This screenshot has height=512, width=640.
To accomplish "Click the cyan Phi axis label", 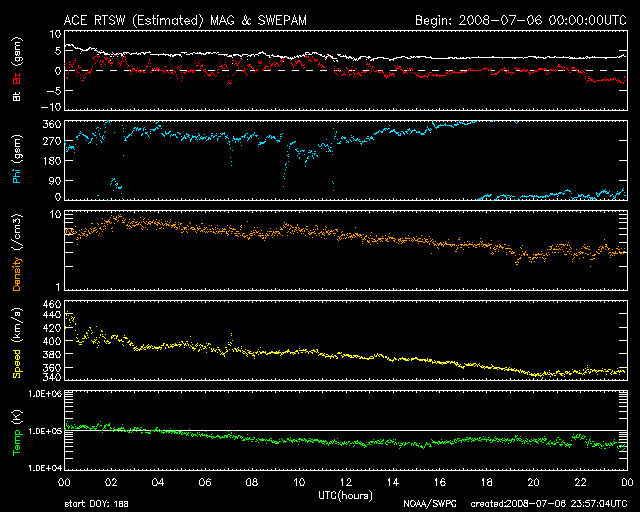I will tap(16, 175).
